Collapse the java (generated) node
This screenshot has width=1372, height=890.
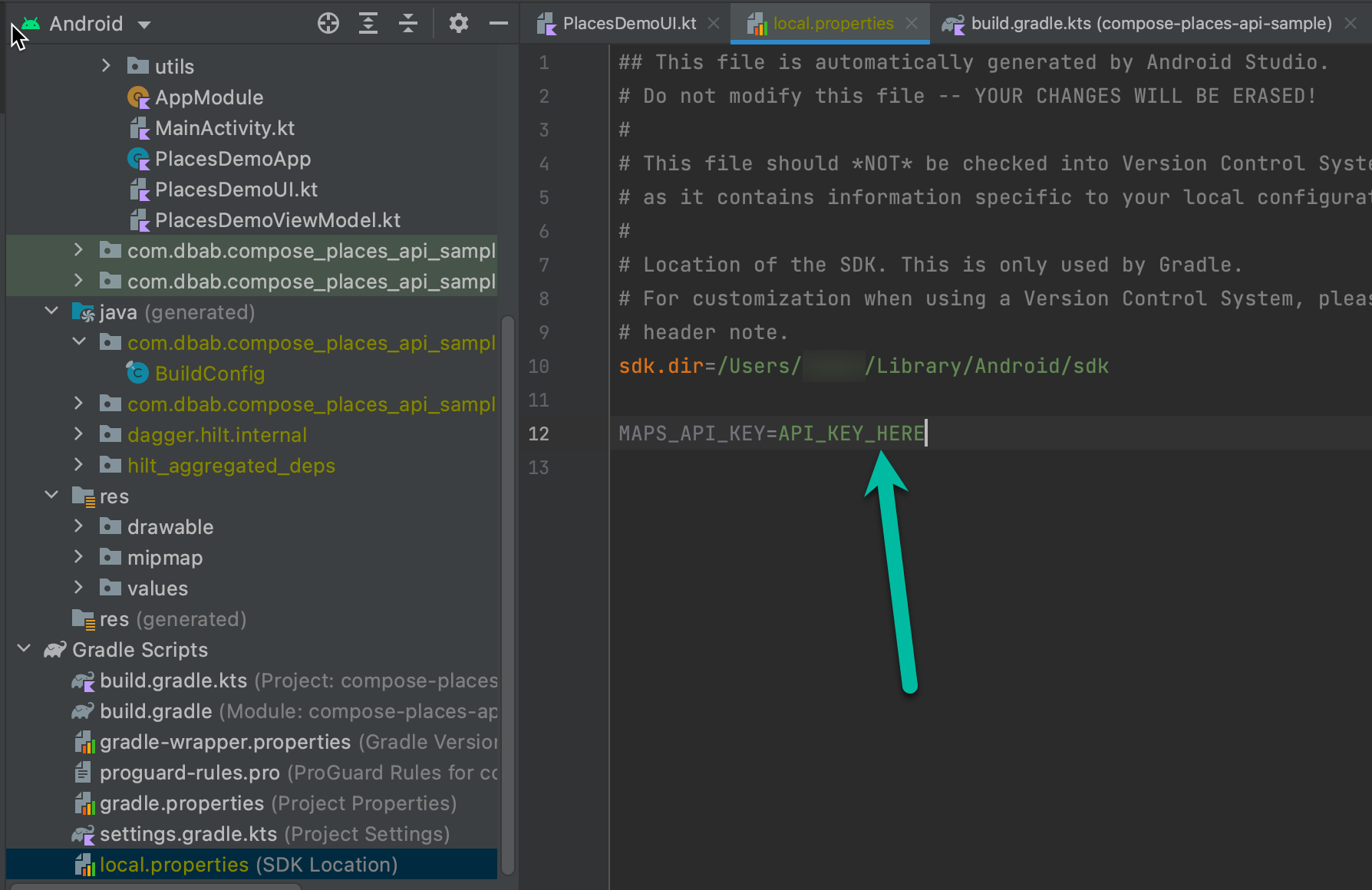(51, 311)
